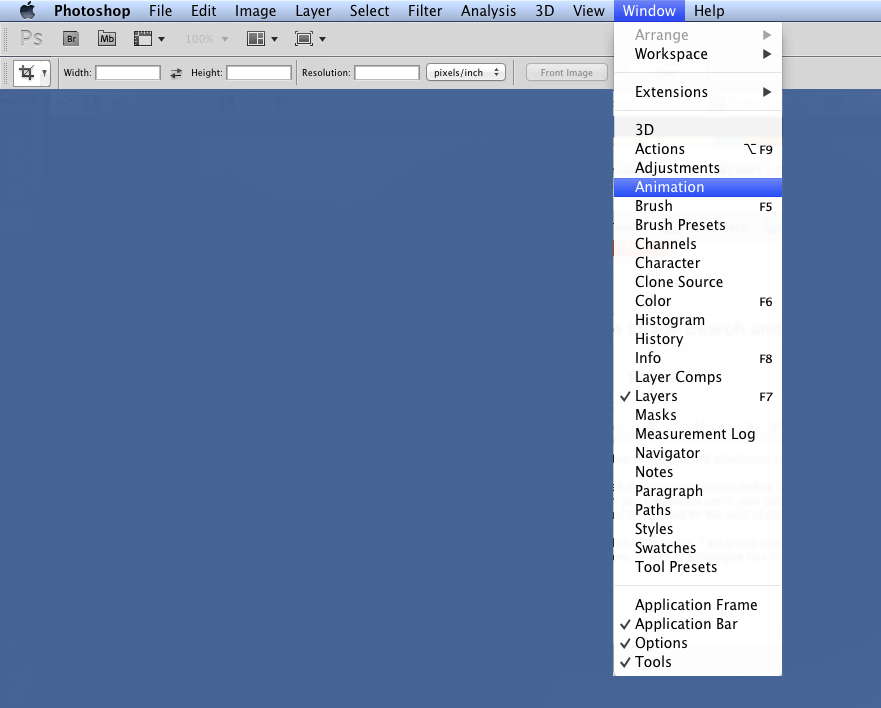Show the Adjustments panel
Screen dimensions: 881x708
698,168
